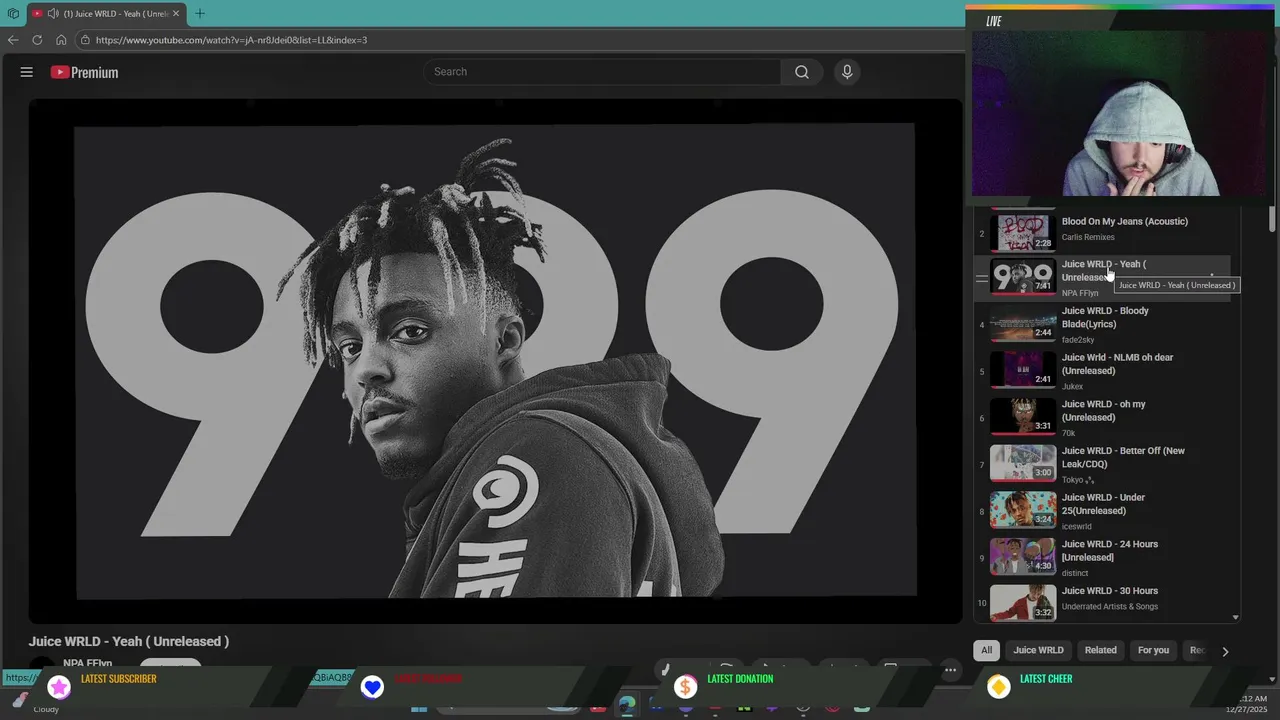Screen dimensions: 1280x720
Task: Open a new browser tab with plus
Action: (x=200, y=14)
